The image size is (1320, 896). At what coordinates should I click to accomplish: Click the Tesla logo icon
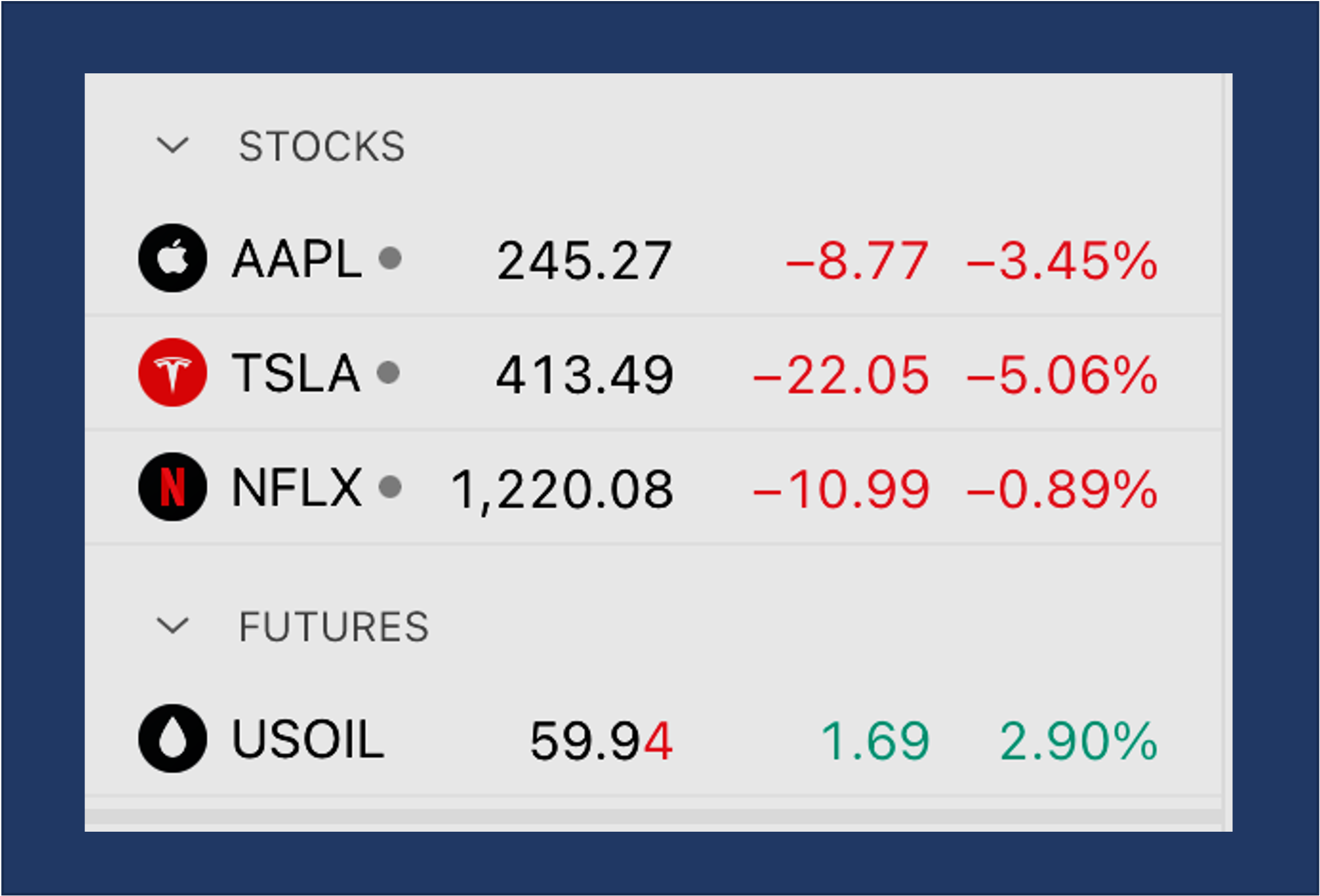coord(173,372)
